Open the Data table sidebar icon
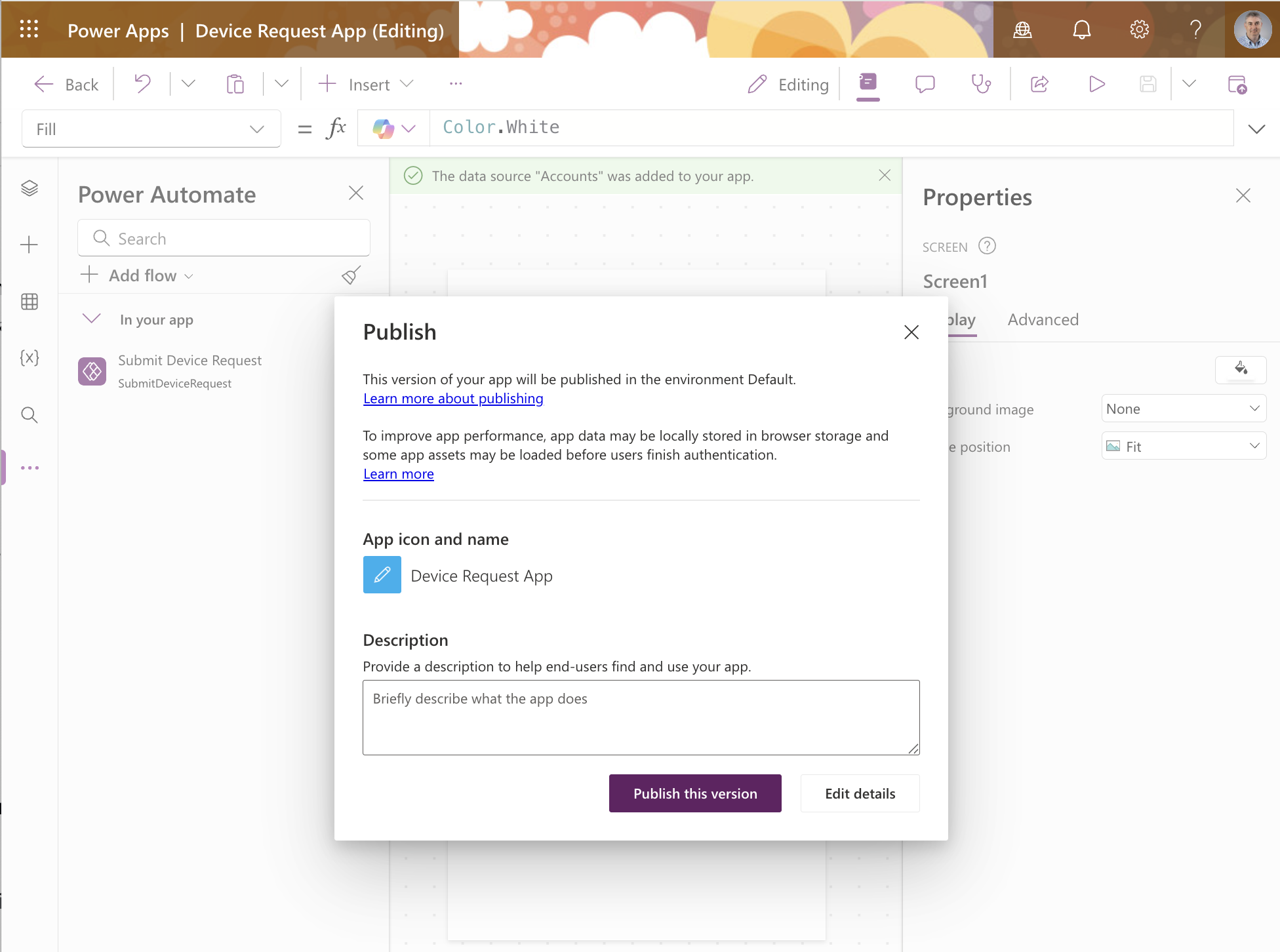This screenshot has height=952, width=1280. tap(30, 302)
